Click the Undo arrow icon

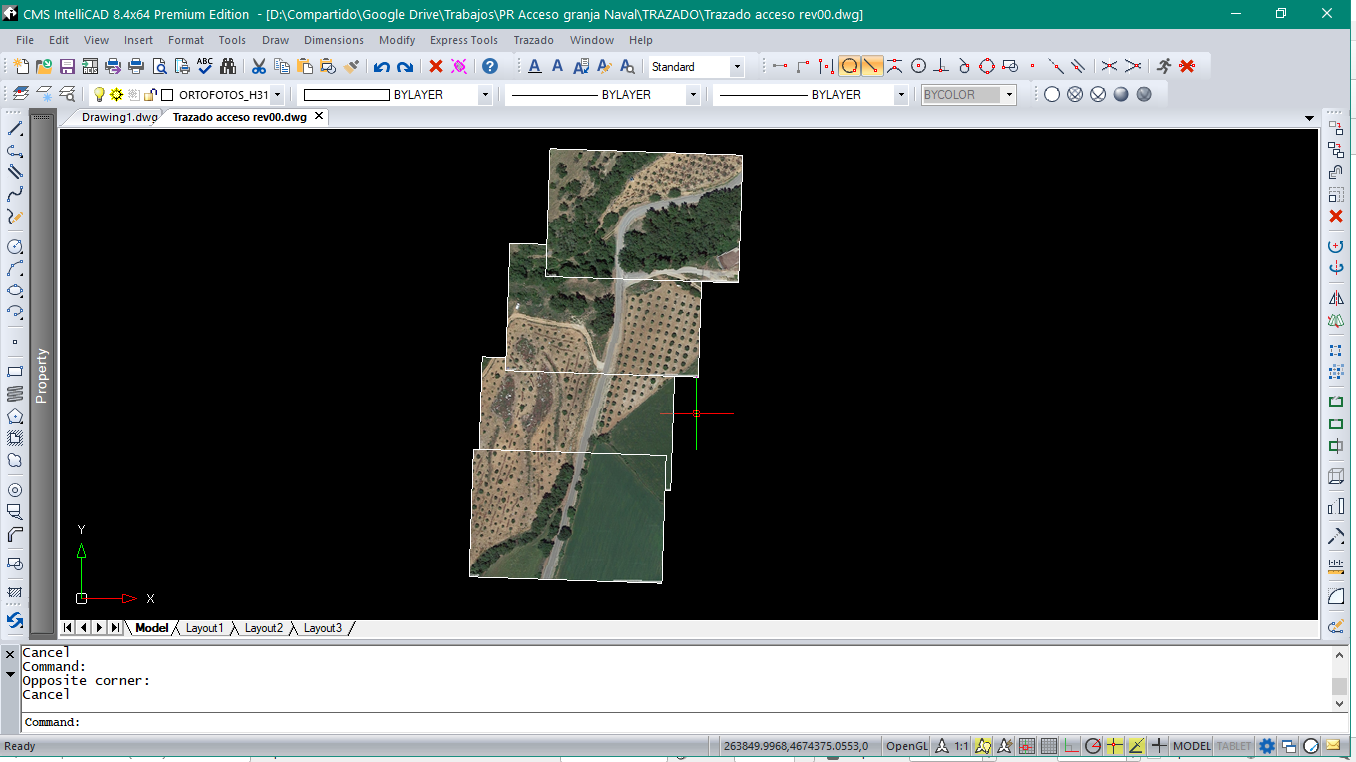point(381,67)
